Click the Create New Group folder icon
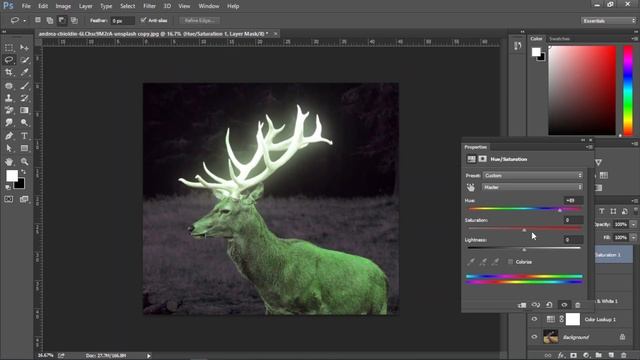This screenshot has height=360, width=640. 599,356
